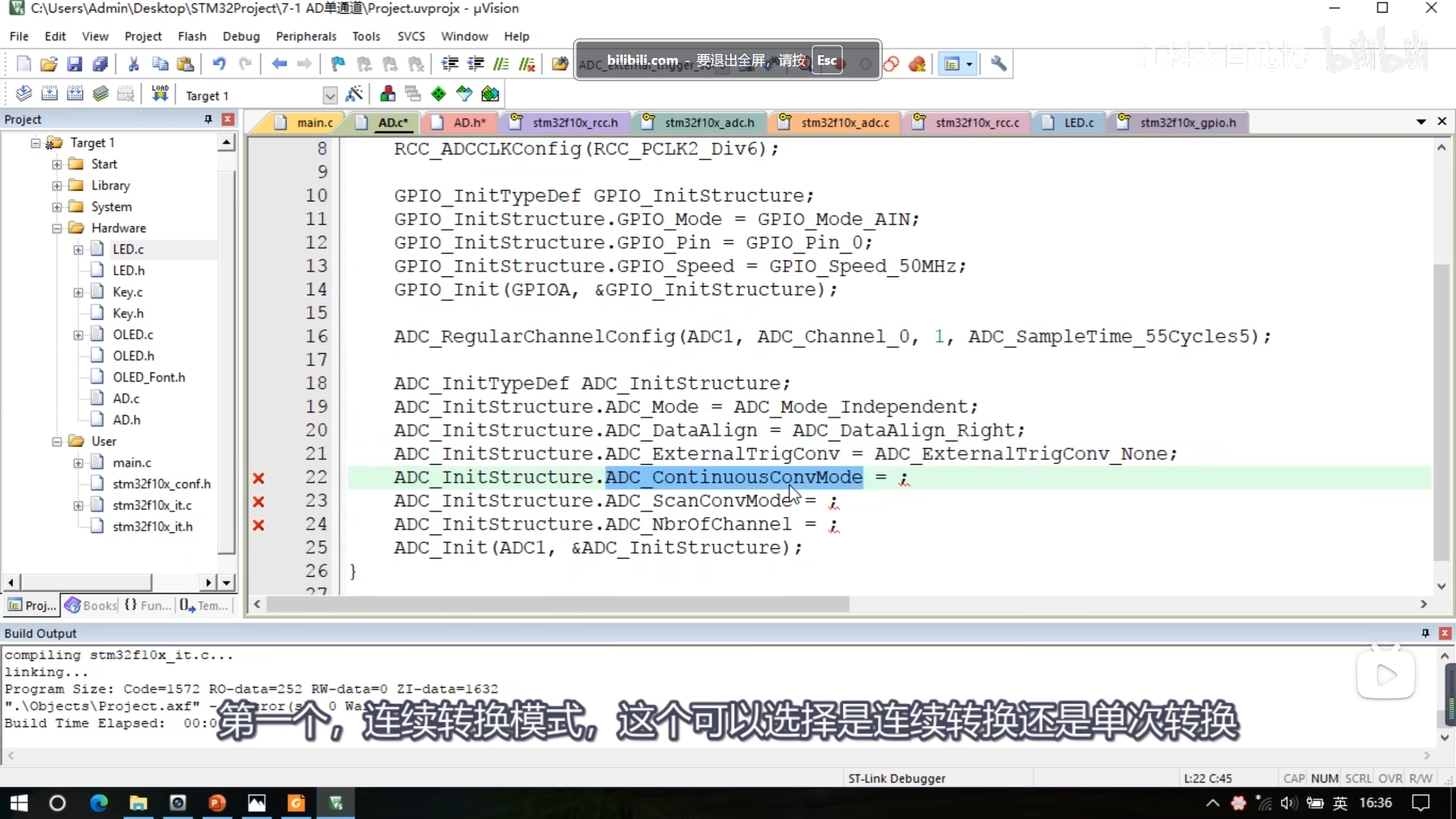Select AD.c in the project tree

pyautogui.click(x=126, y=398)
